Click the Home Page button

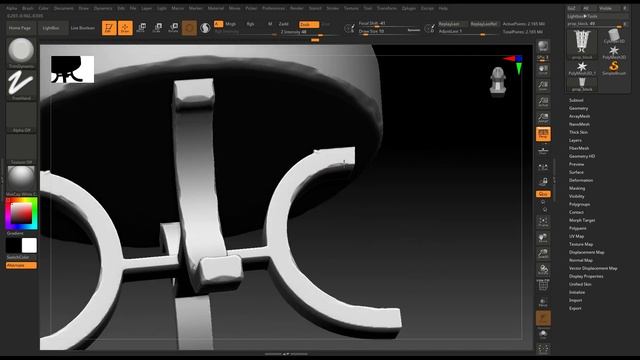tap(20, 28)
